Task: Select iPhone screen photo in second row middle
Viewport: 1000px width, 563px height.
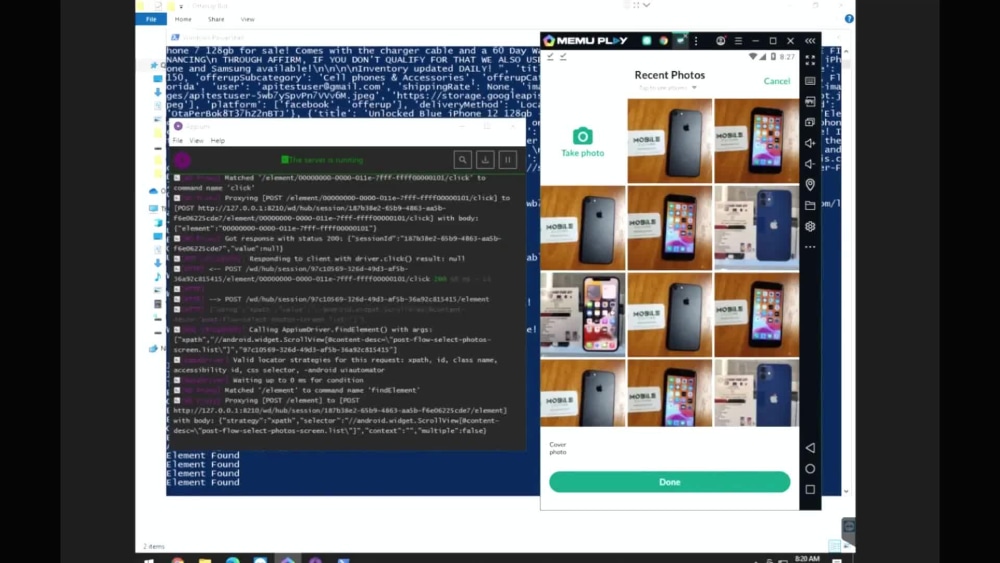Action: (x=670, y=228)
